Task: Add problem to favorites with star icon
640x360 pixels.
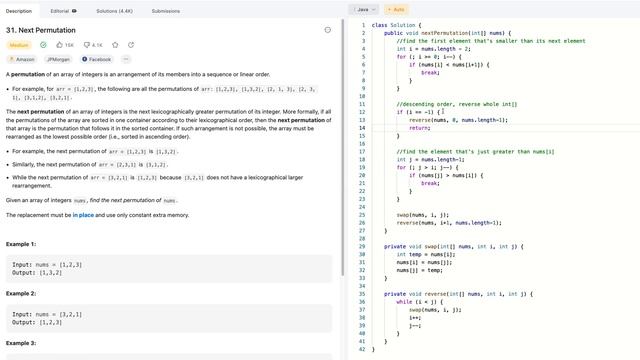Action: pos(115,45)
